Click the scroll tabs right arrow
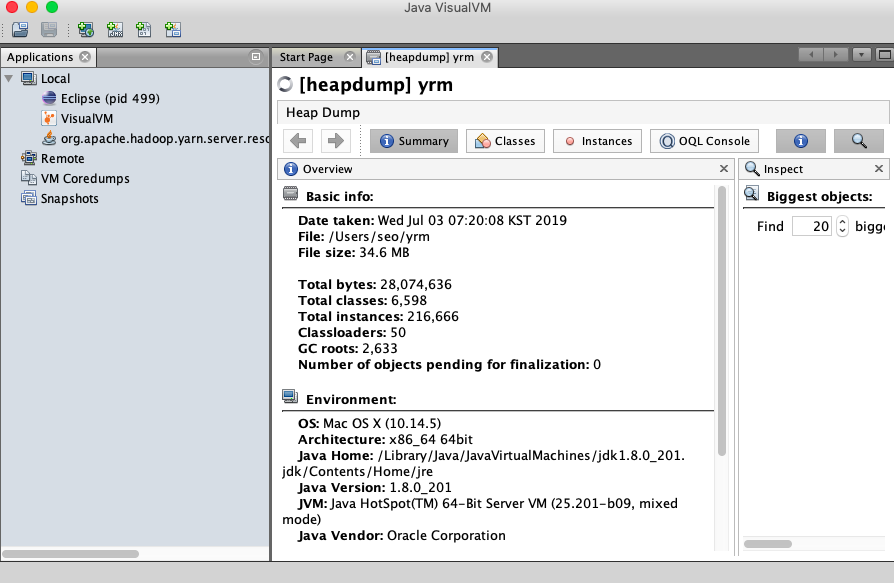 [836, 55]
